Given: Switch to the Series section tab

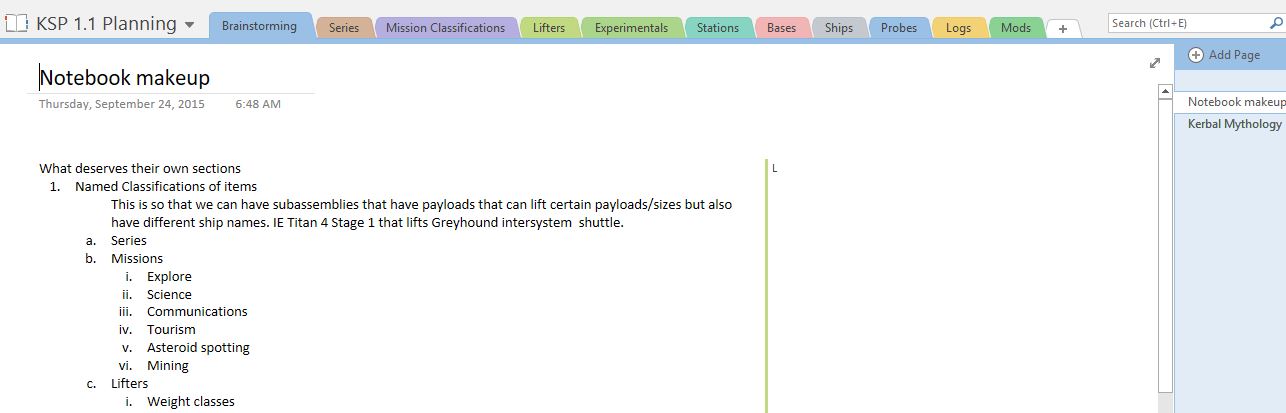Looking at the screenshot, I should click(x=343, y=28).
